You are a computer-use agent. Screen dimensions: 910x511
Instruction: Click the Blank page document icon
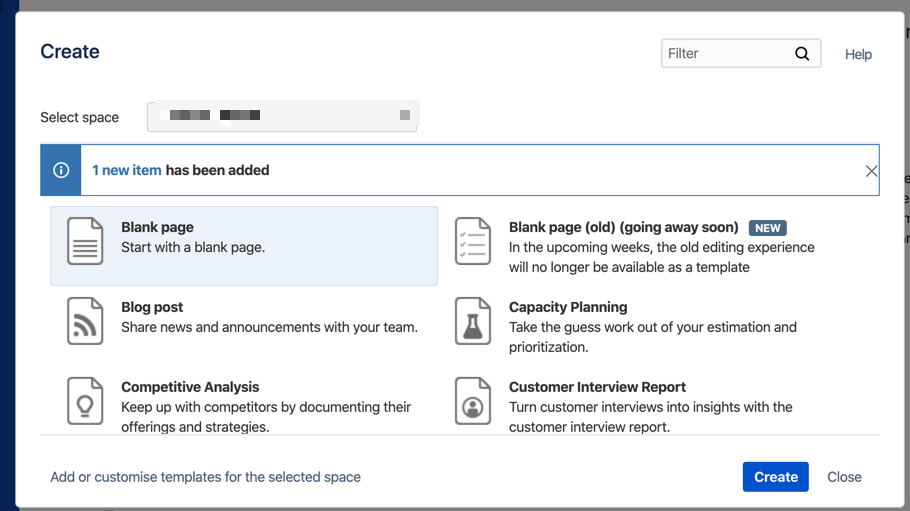point(85,241)
